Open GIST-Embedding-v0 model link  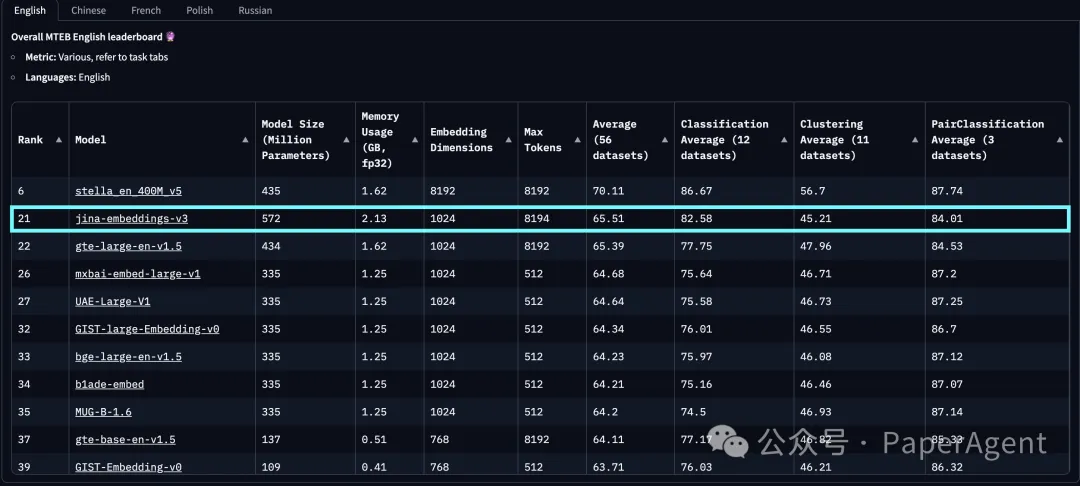[128, 467]
